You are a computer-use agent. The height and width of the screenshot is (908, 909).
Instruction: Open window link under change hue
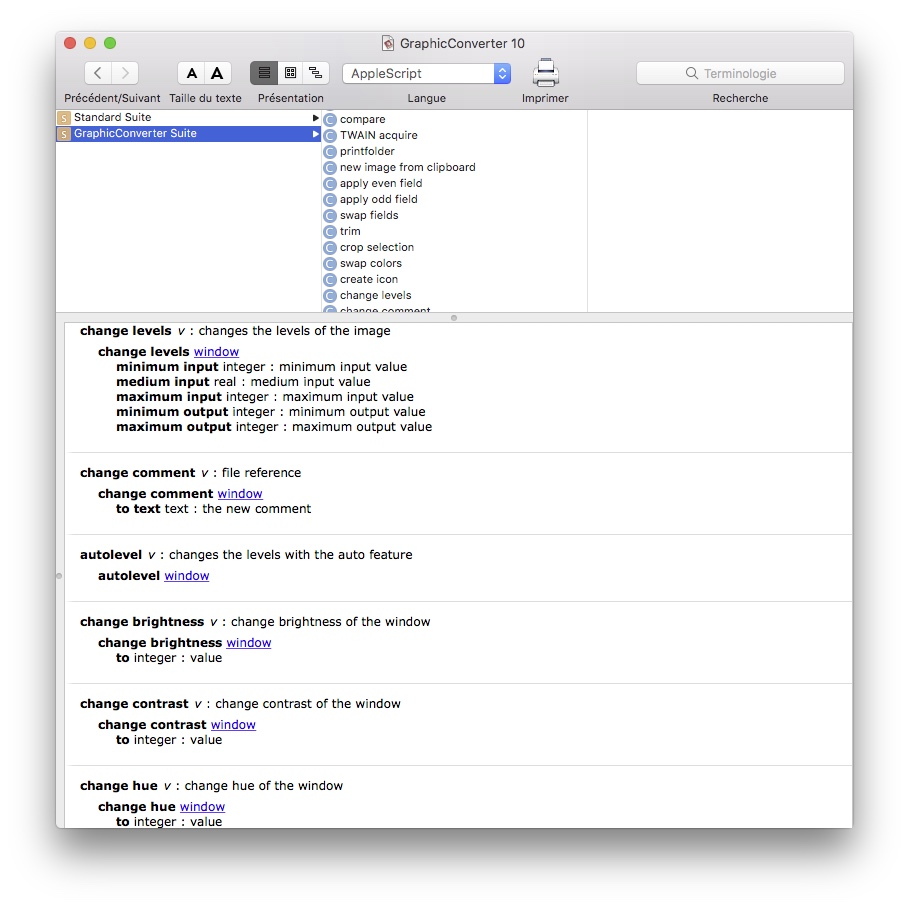pyautogui.click(x=202, y=807)
